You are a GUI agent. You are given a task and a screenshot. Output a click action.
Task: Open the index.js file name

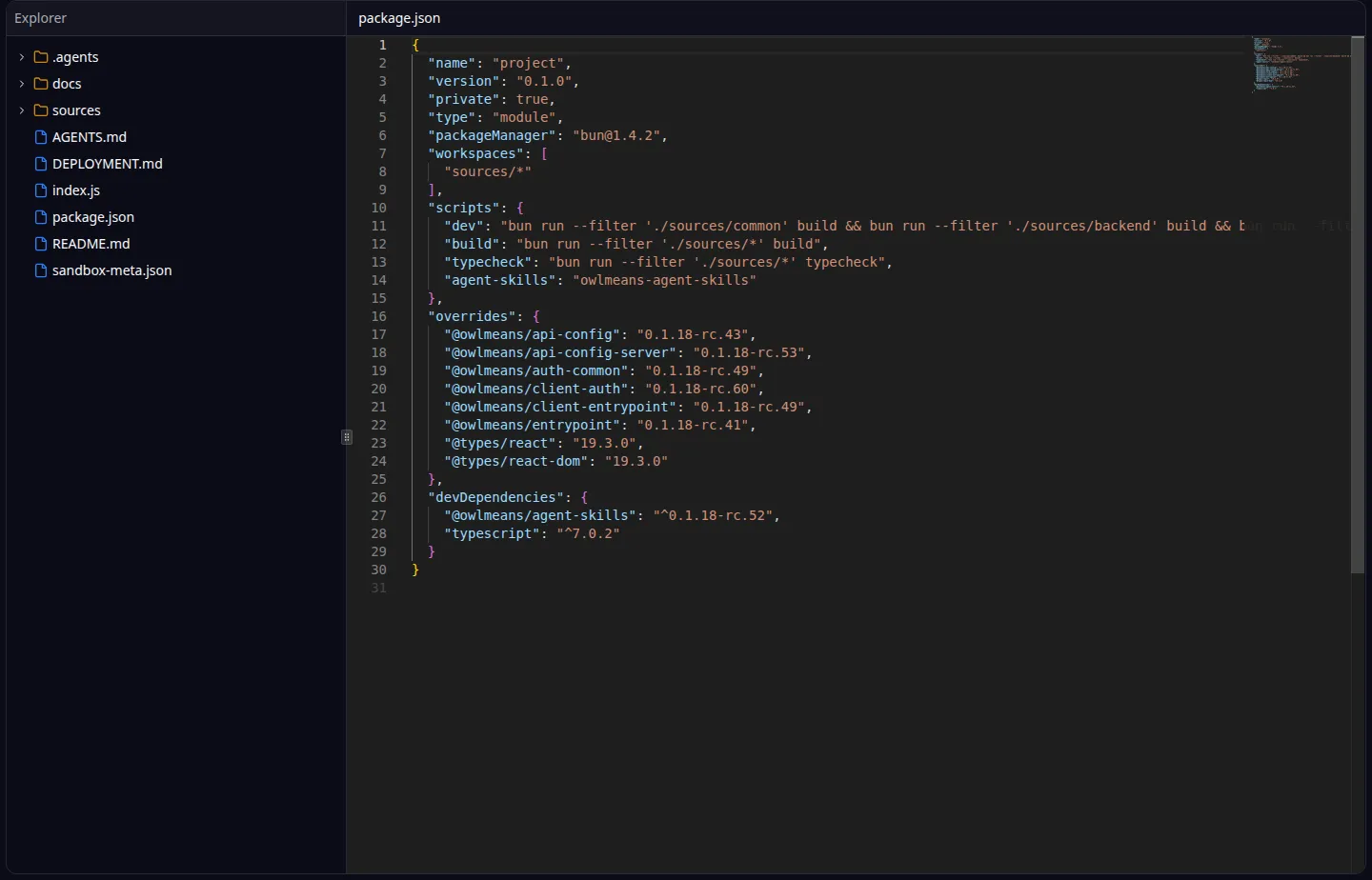click(x=76, y=190)
